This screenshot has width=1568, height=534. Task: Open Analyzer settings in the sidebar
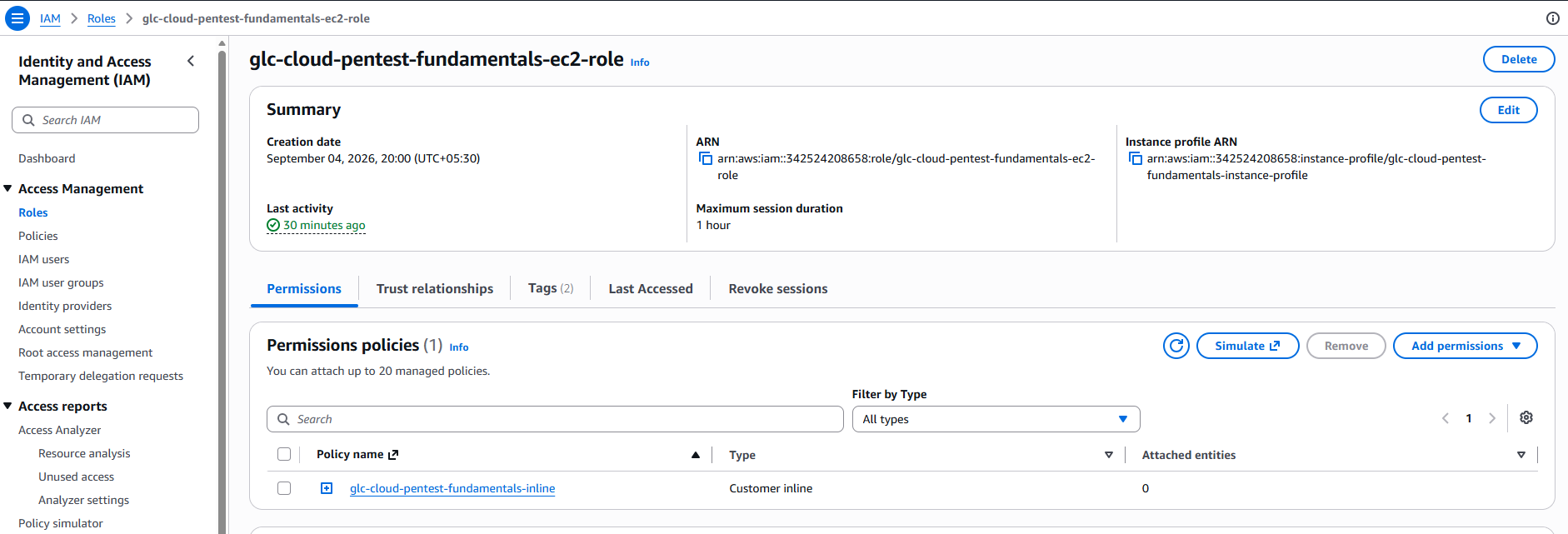pos(84,500)
